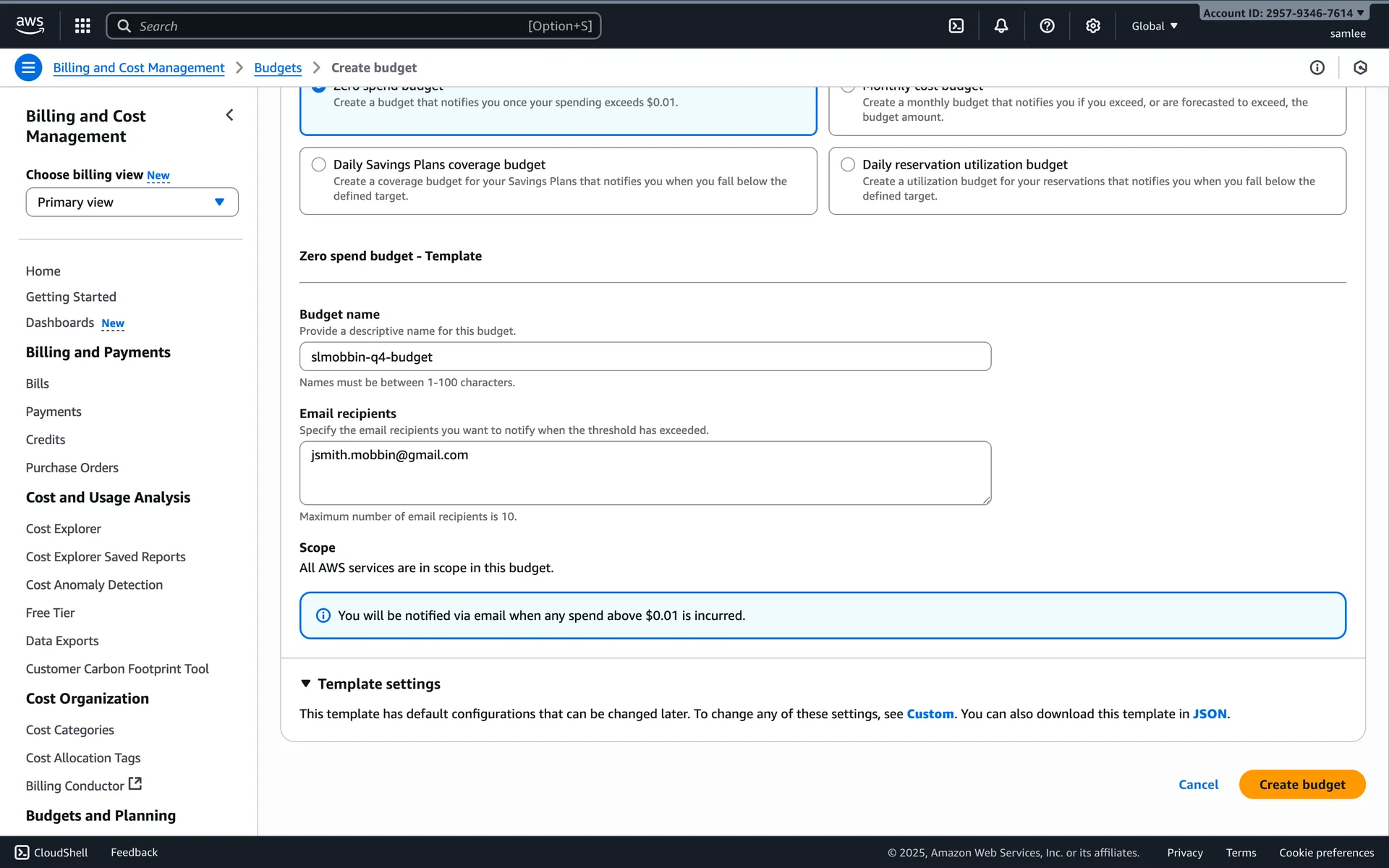Select the Zero spend budget radio option
The height and width of the screenshot is (868, 1389).
(x=318, y=89)
